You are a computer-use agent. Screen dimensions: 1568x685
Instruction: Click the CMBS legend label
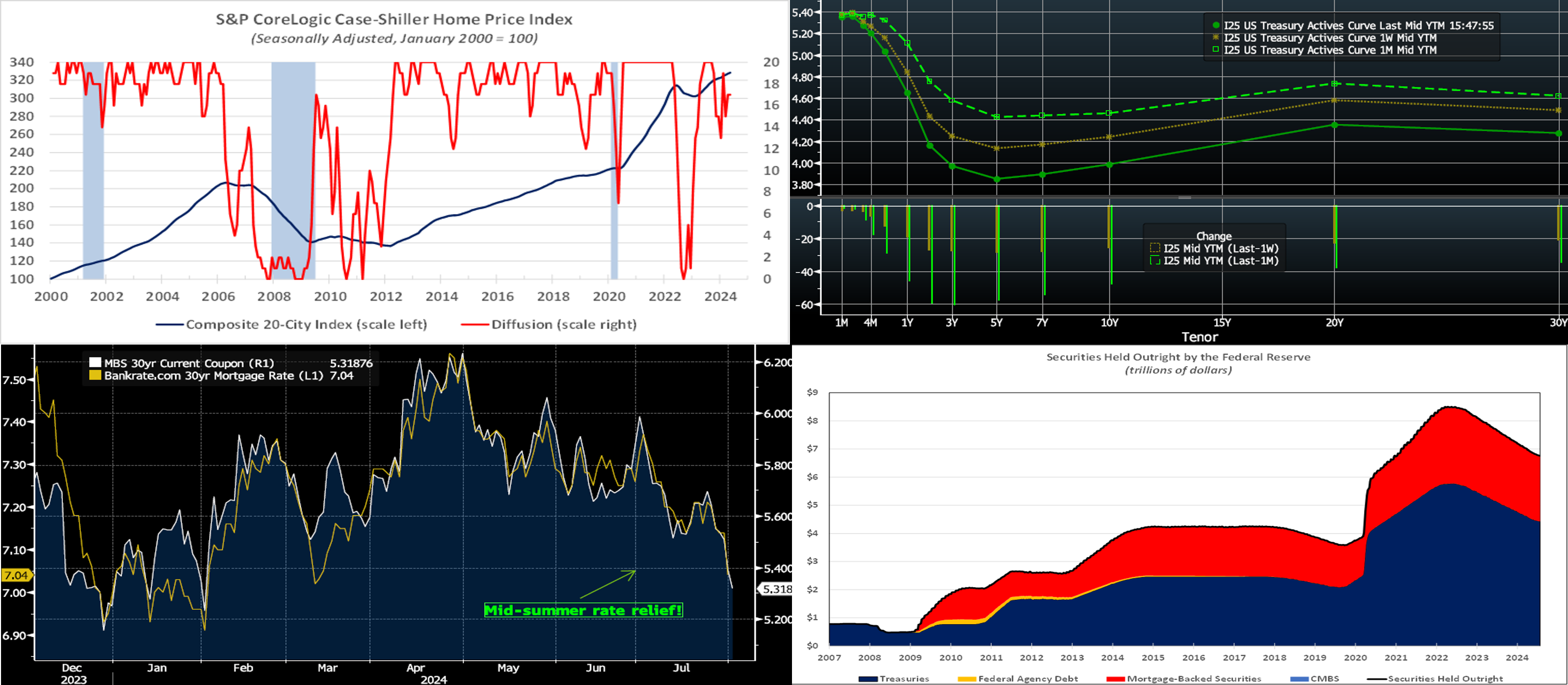(x=1324, y=678)
